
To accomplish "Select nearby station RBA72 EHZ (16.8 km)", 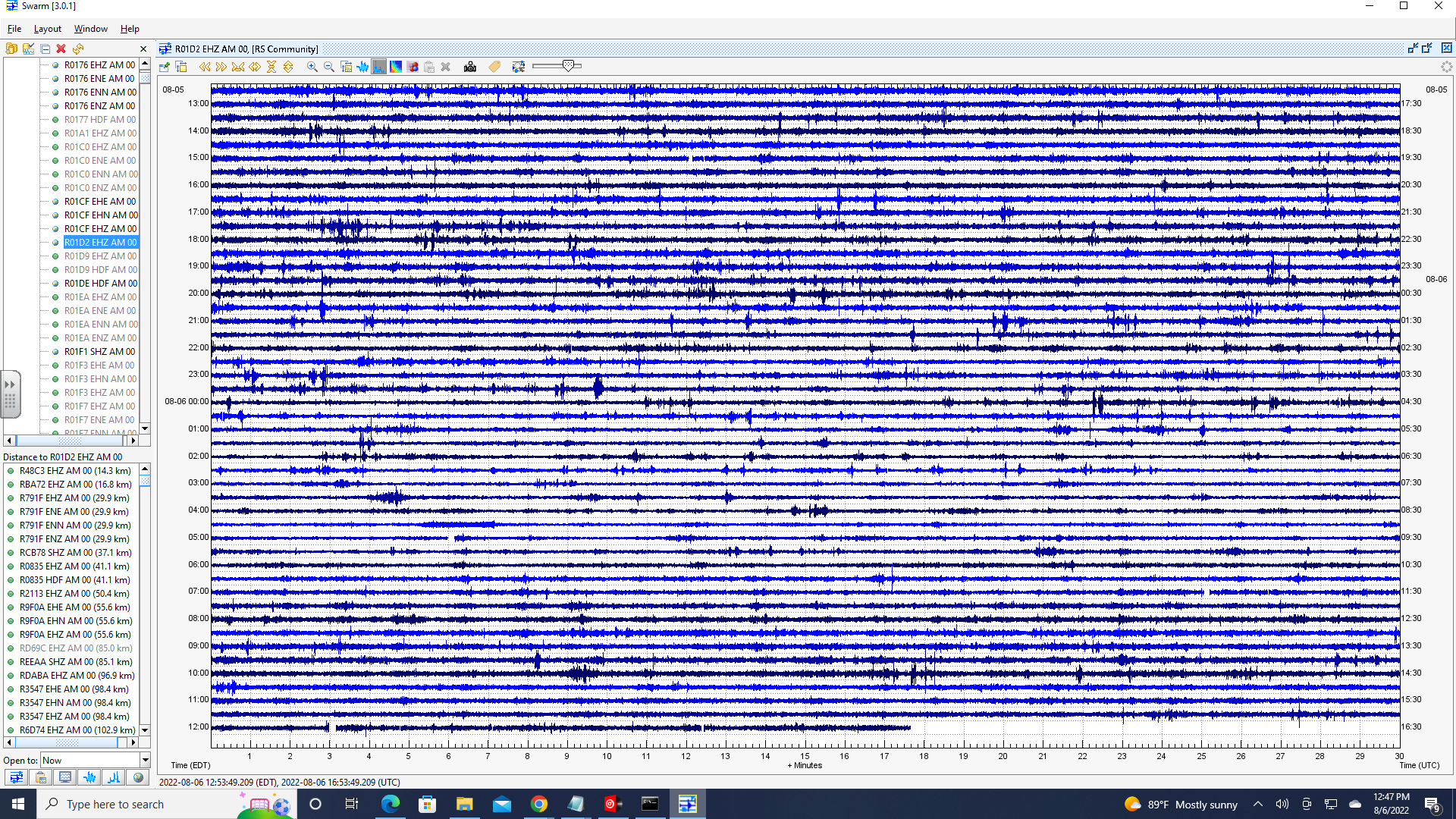I will click(75, 485).
